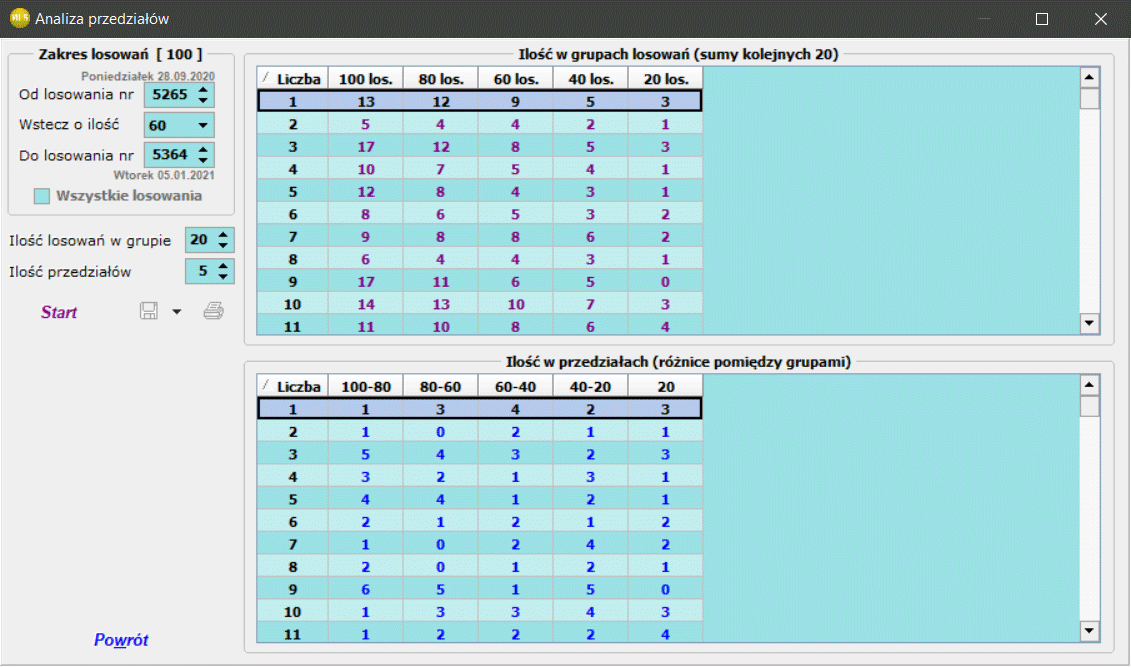Open the save options dropdown arrow
1131x667 pixels.
coord(177,312)
